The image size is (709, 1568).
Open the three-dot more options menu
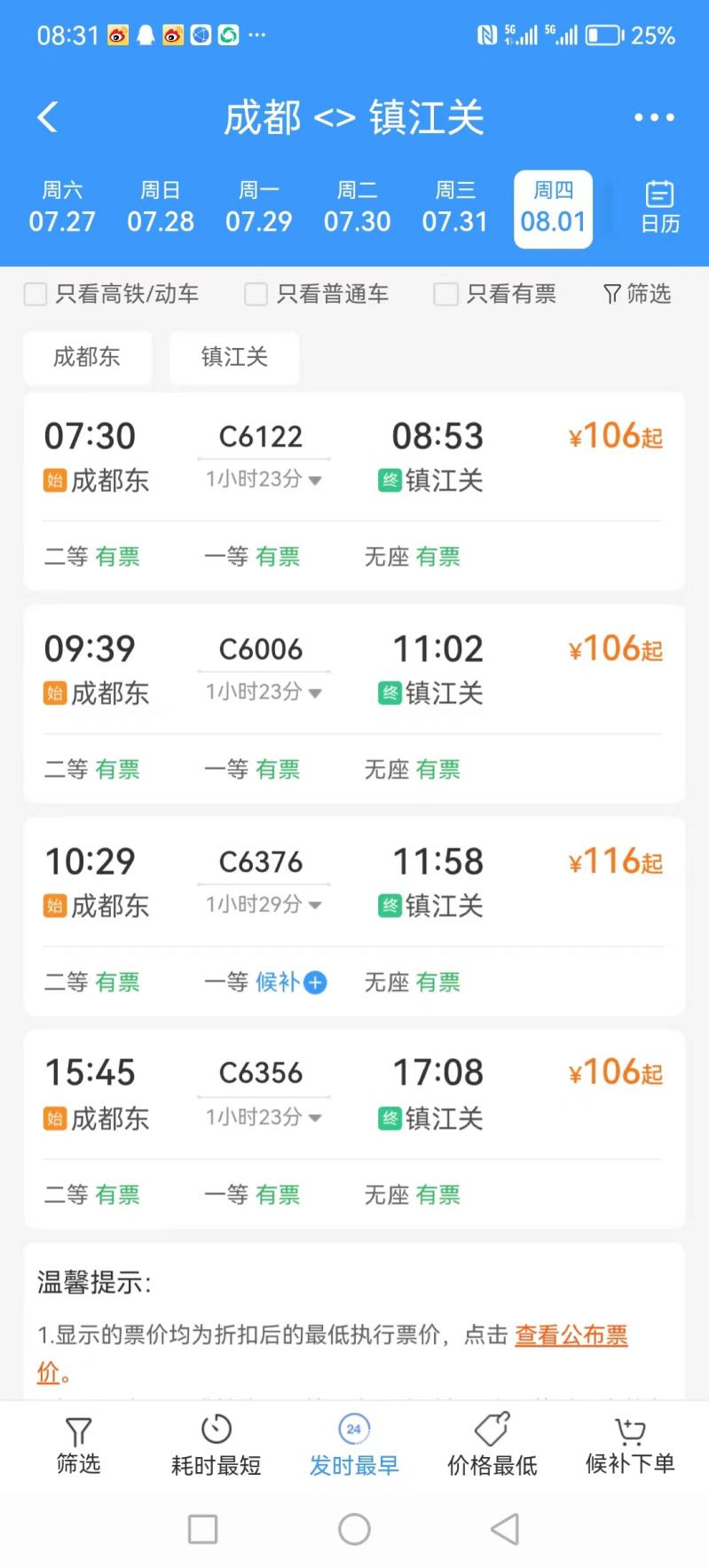click(x=654, y=117)
